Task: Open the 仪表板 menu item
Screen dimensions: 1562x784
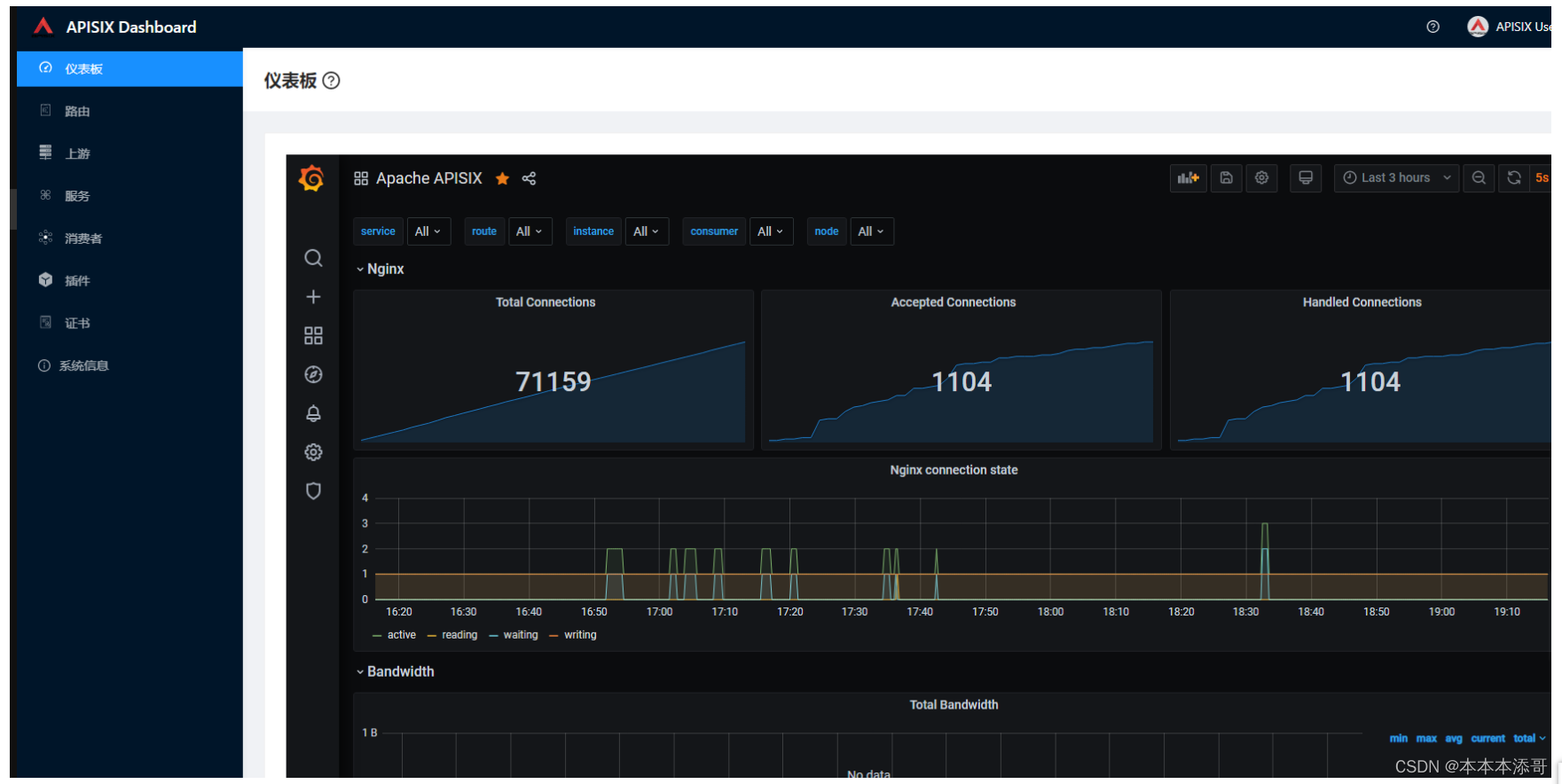Action: pos(130,68)
